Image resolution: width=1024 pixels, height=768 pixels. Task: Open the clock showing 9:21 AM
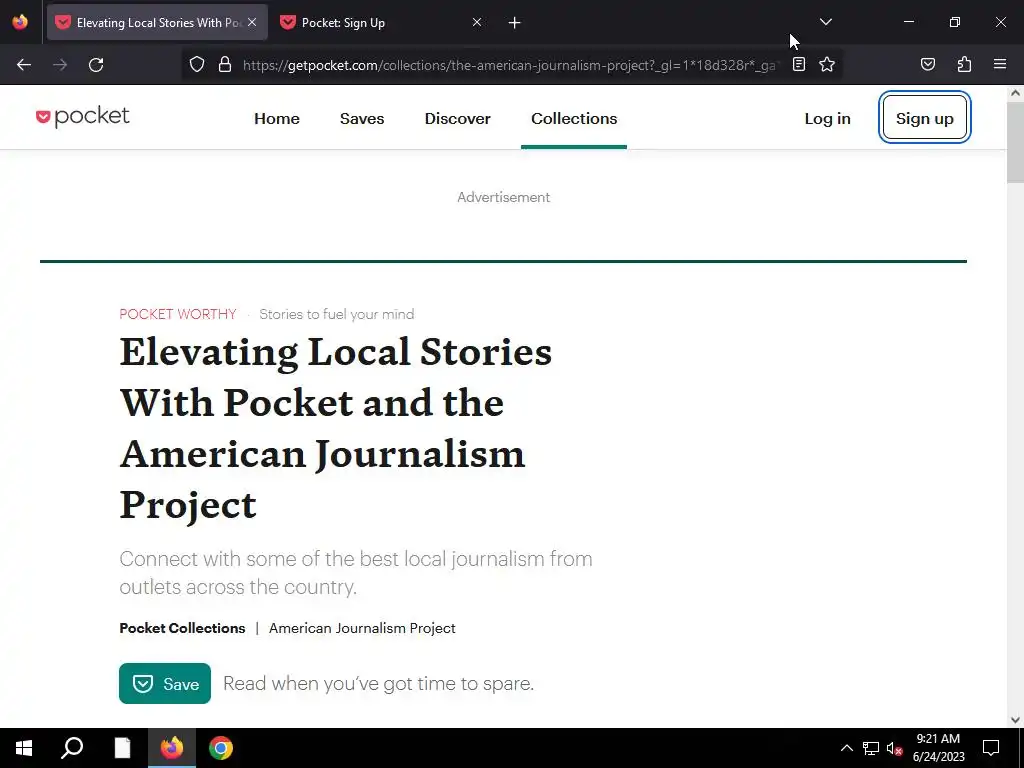coord(938,748)
